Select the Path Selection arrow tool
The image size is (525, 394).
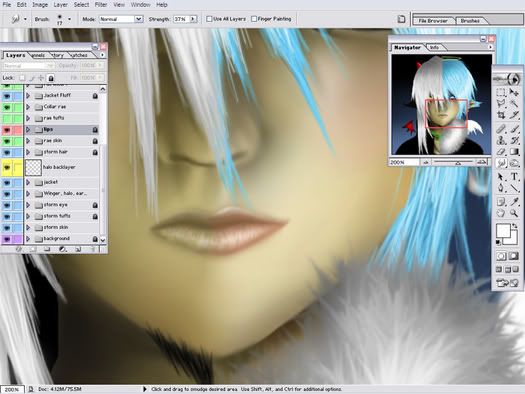point(501,176)
